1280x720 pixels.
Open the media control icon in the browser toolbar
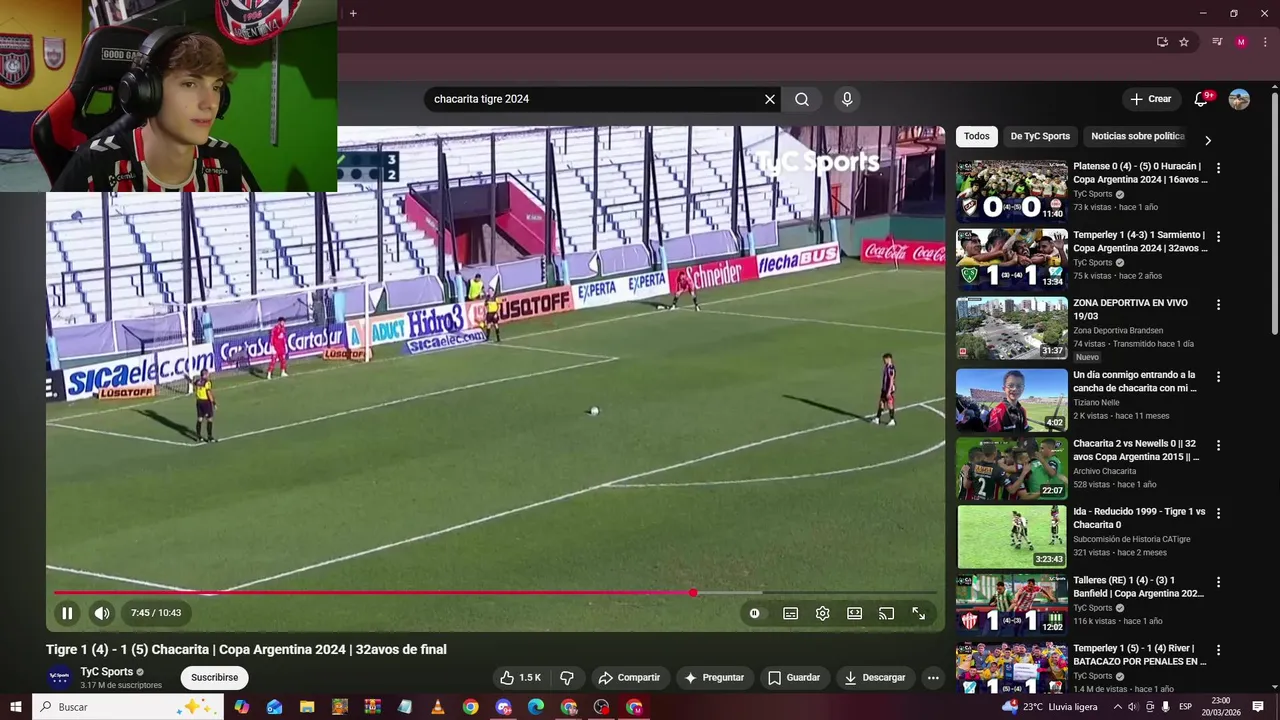(1217, 42)
